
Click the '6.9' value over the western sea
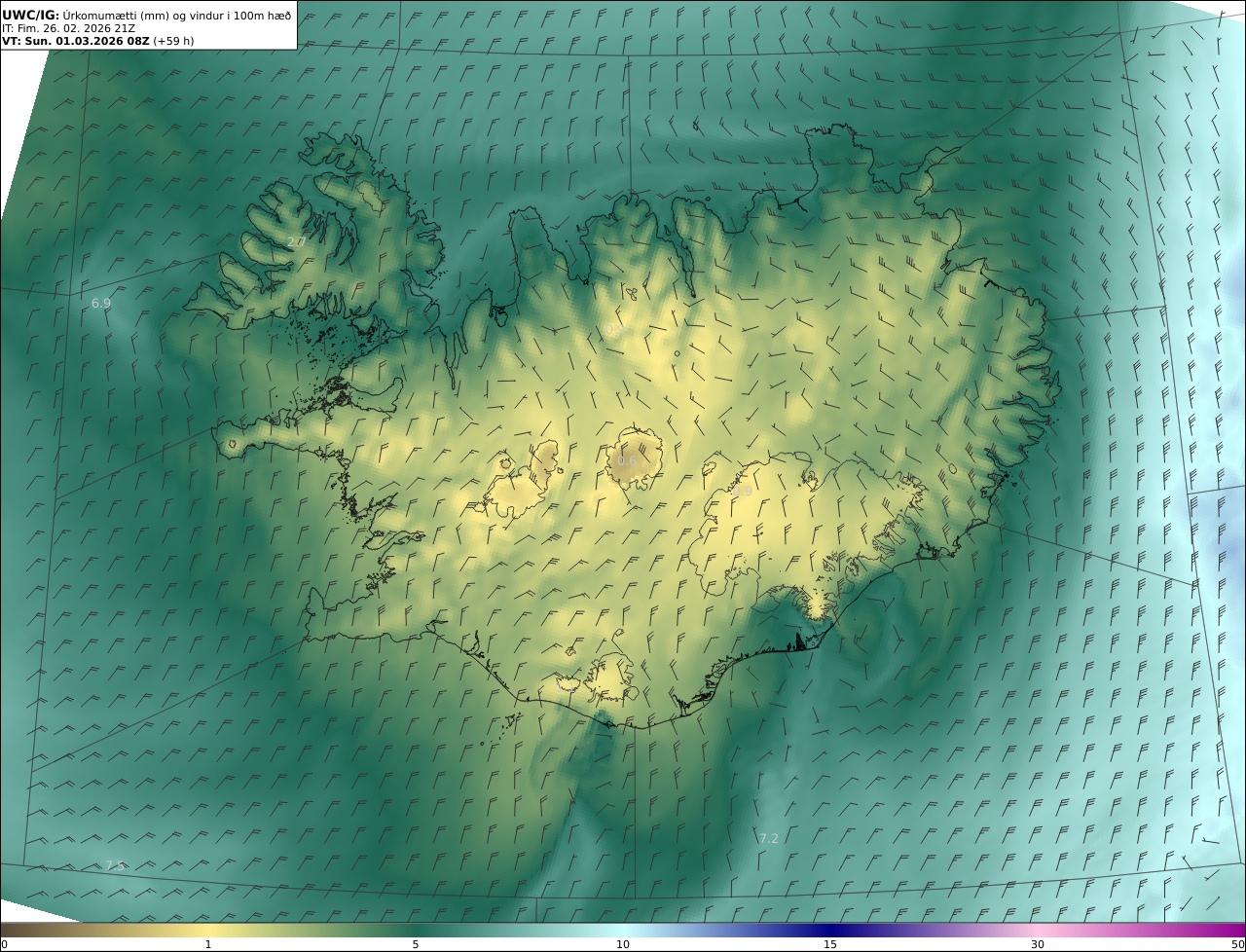click(101, 303)
